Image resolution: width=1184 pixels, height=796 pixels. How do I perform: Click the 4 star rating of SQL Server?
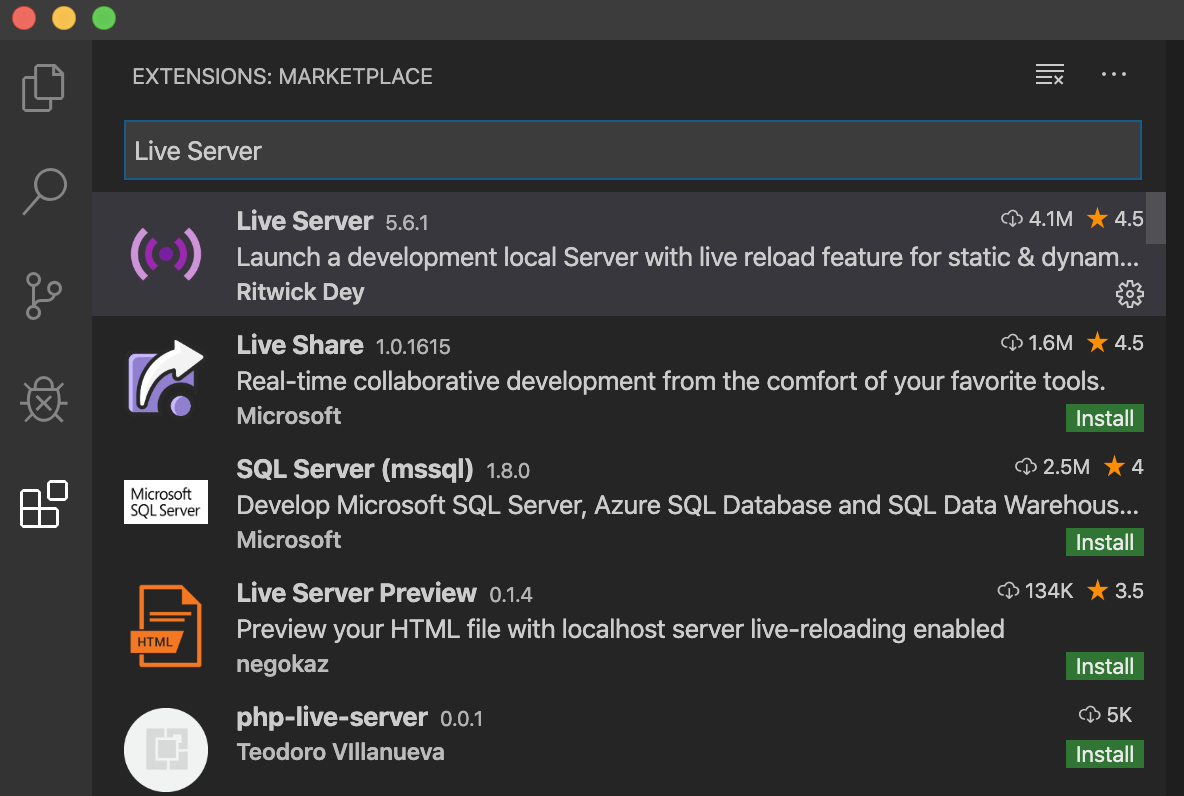(x=1124, y=467)
